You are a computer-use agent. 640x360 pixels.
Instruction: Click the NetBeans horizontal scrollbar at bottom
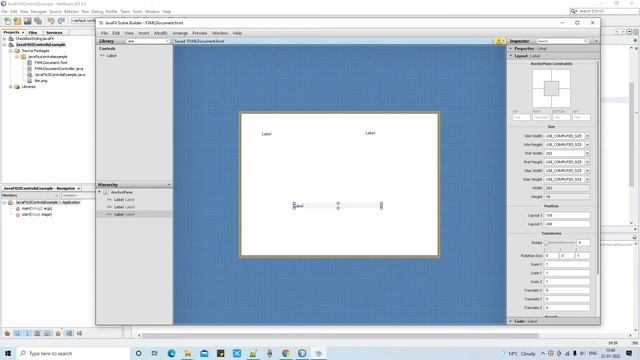click(340, 336)
